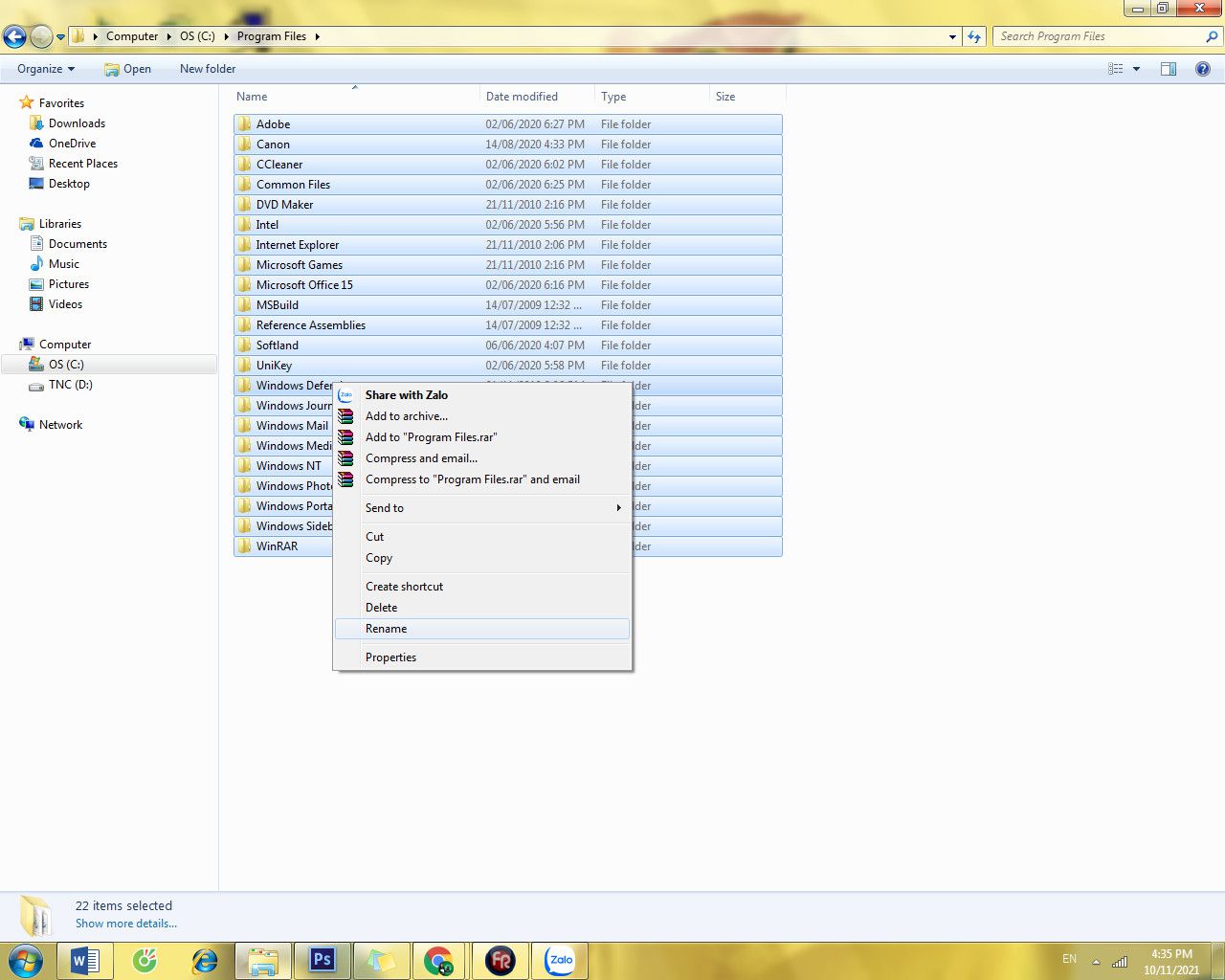Select the UniKey folder

pos(508,366)
